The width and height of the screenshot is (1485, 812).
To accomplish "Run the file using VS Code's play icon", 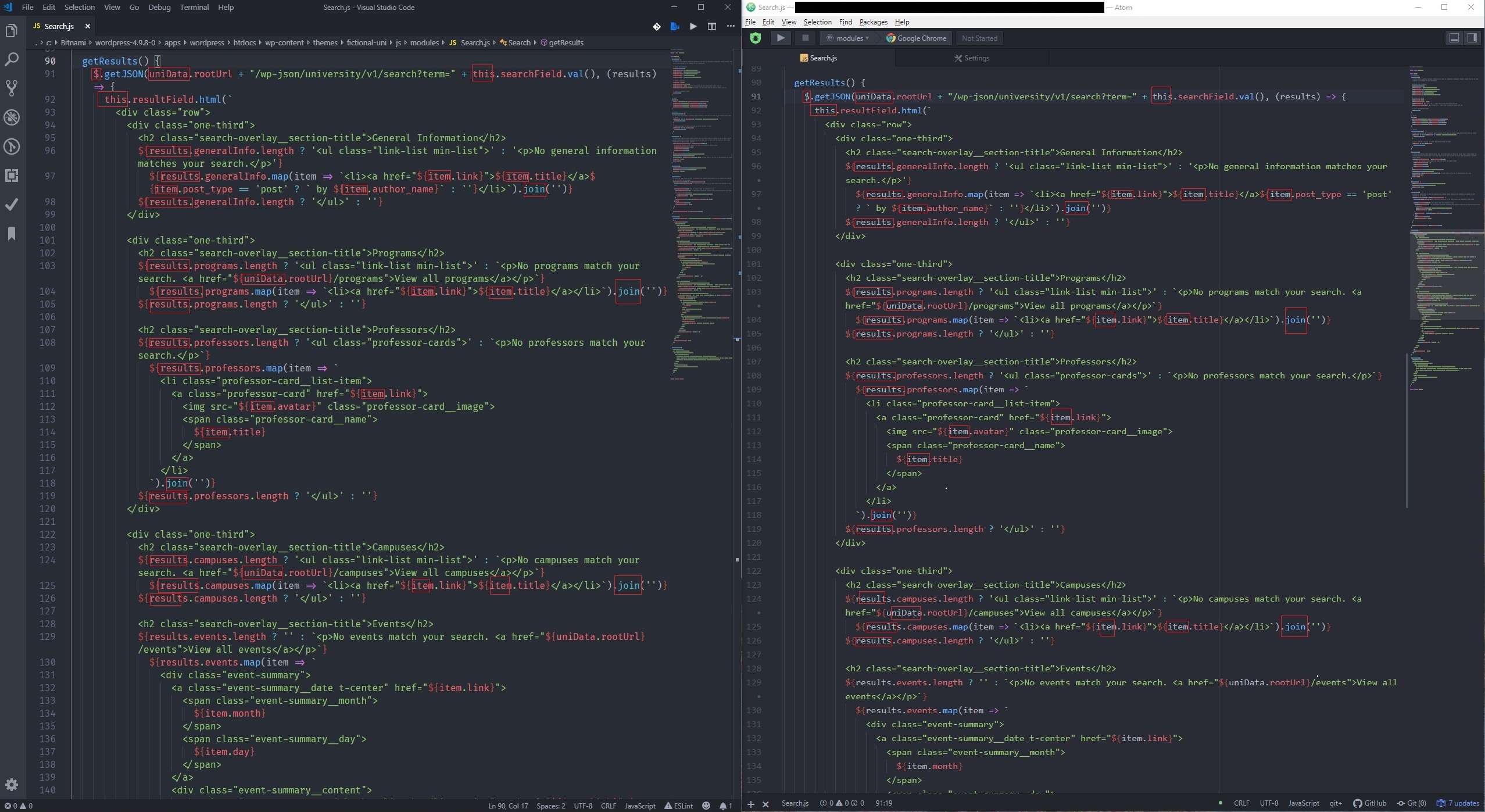I will tap(692, 27).
